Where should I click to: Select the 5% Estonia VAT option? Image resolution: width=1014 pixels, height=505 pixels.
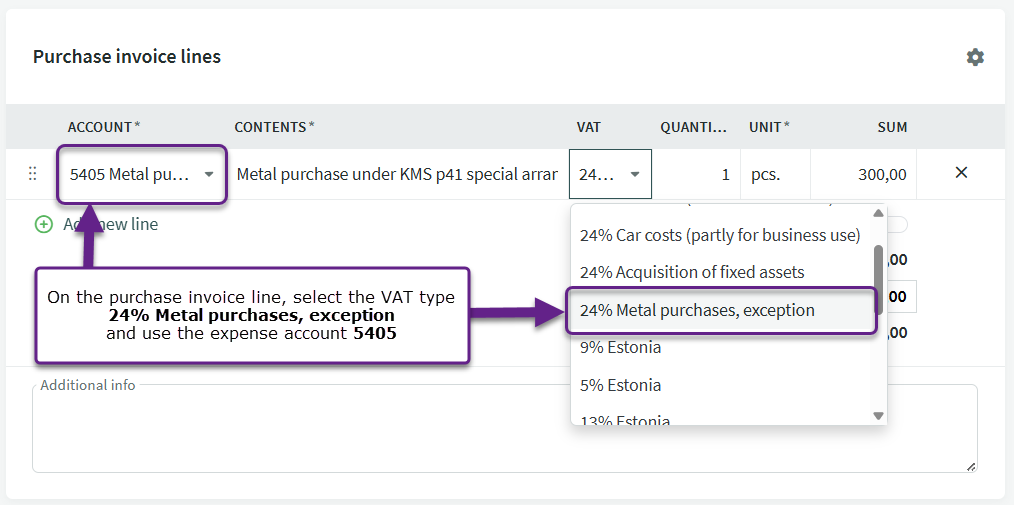[x=620, y=385]
